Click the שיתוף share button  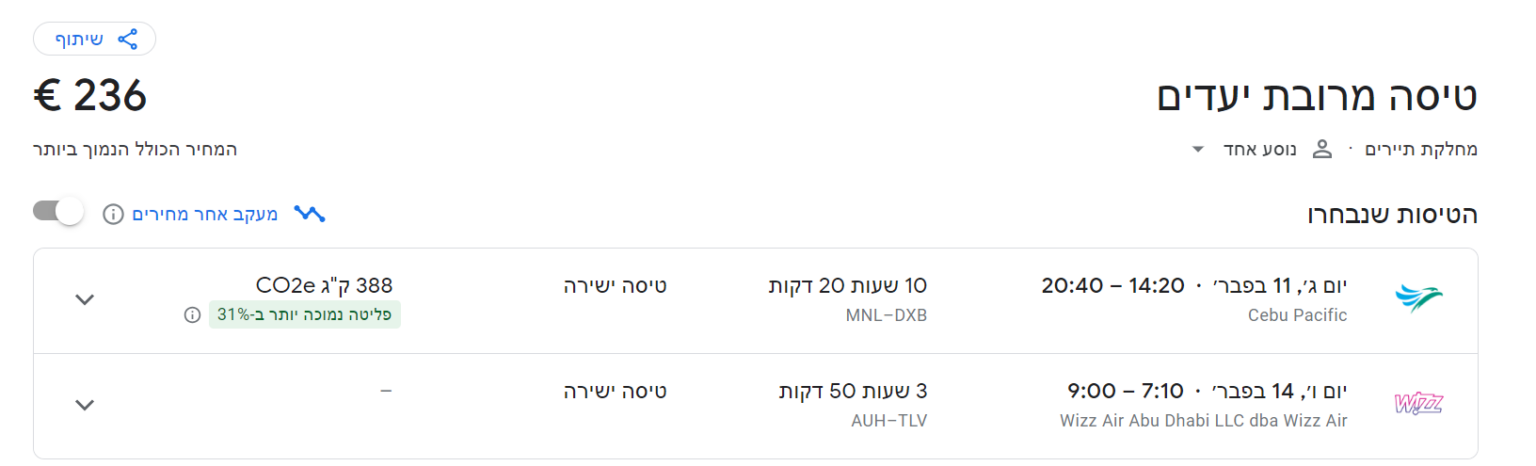point(95,39)
